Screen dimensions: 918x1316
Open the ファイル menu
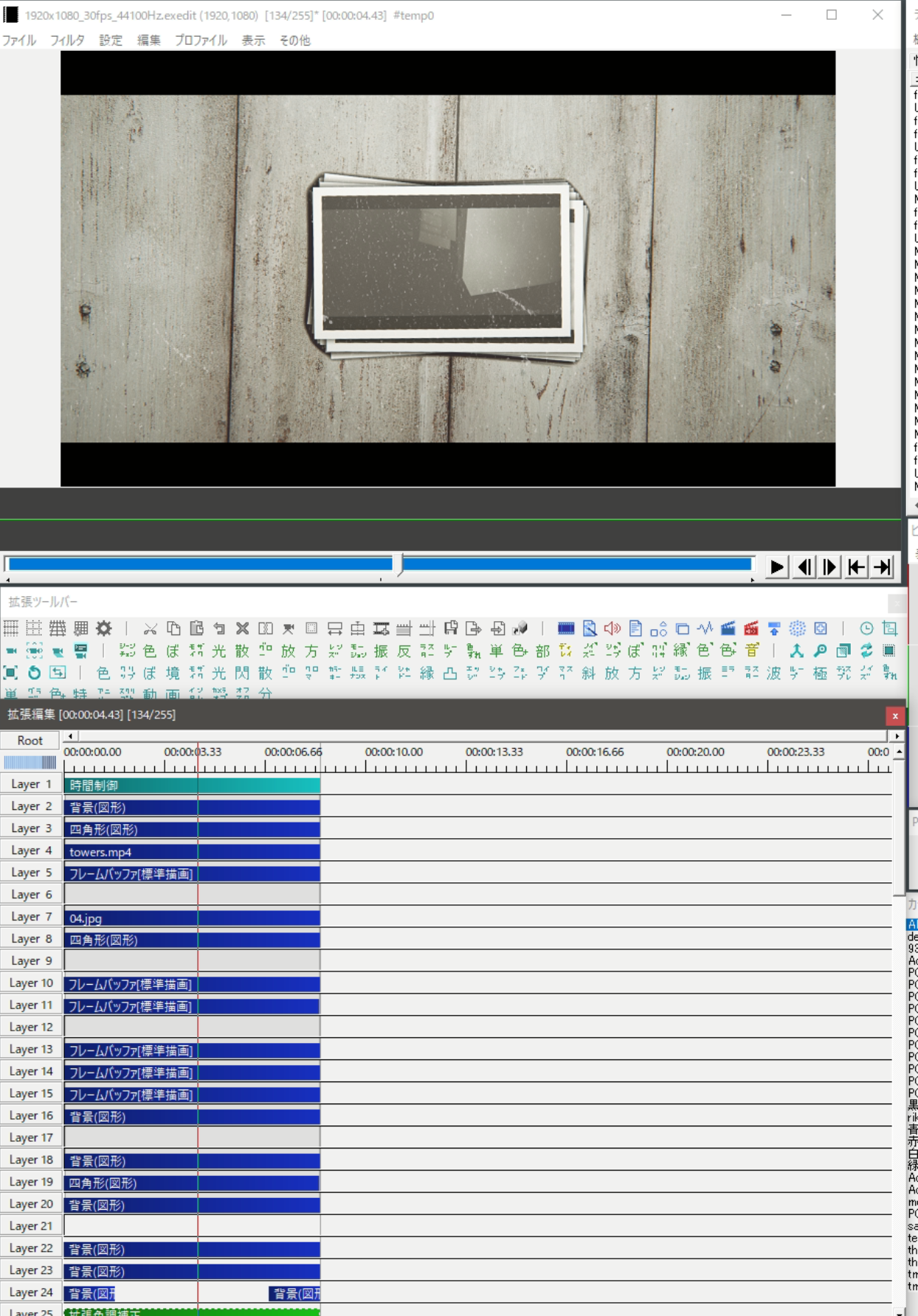click(x=19, y=41)
